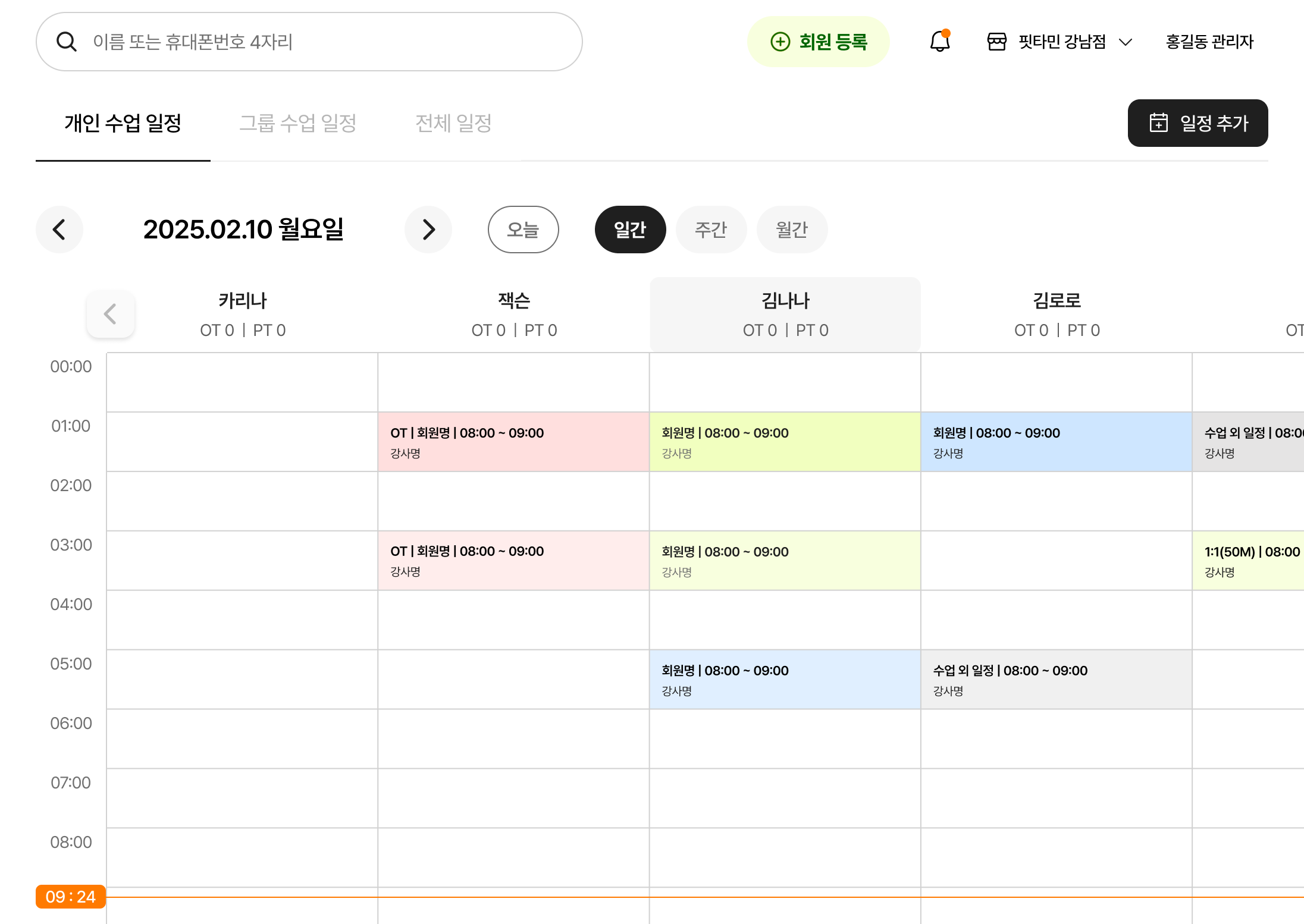Image resolution: width=1304 pixels, height=924 pixels.
Task: Switch to 주간 weekly view
Action: click(711, 230)
